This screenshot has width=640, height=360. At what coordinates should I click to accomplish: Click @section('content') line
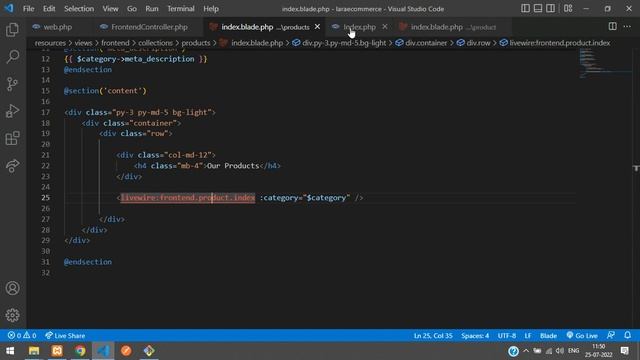(105, 91)
